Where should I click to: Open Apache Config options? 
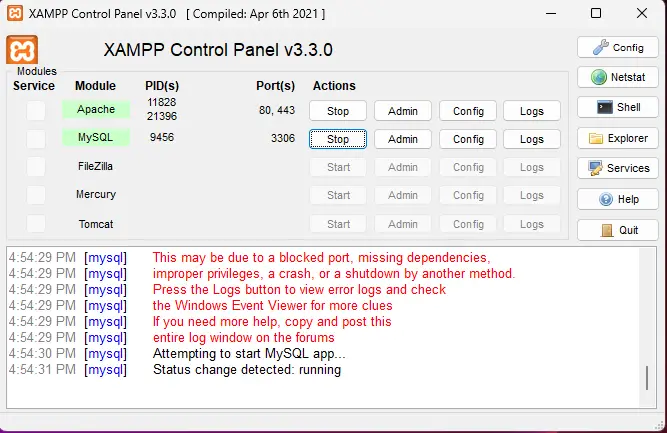(x=468, y=111)
